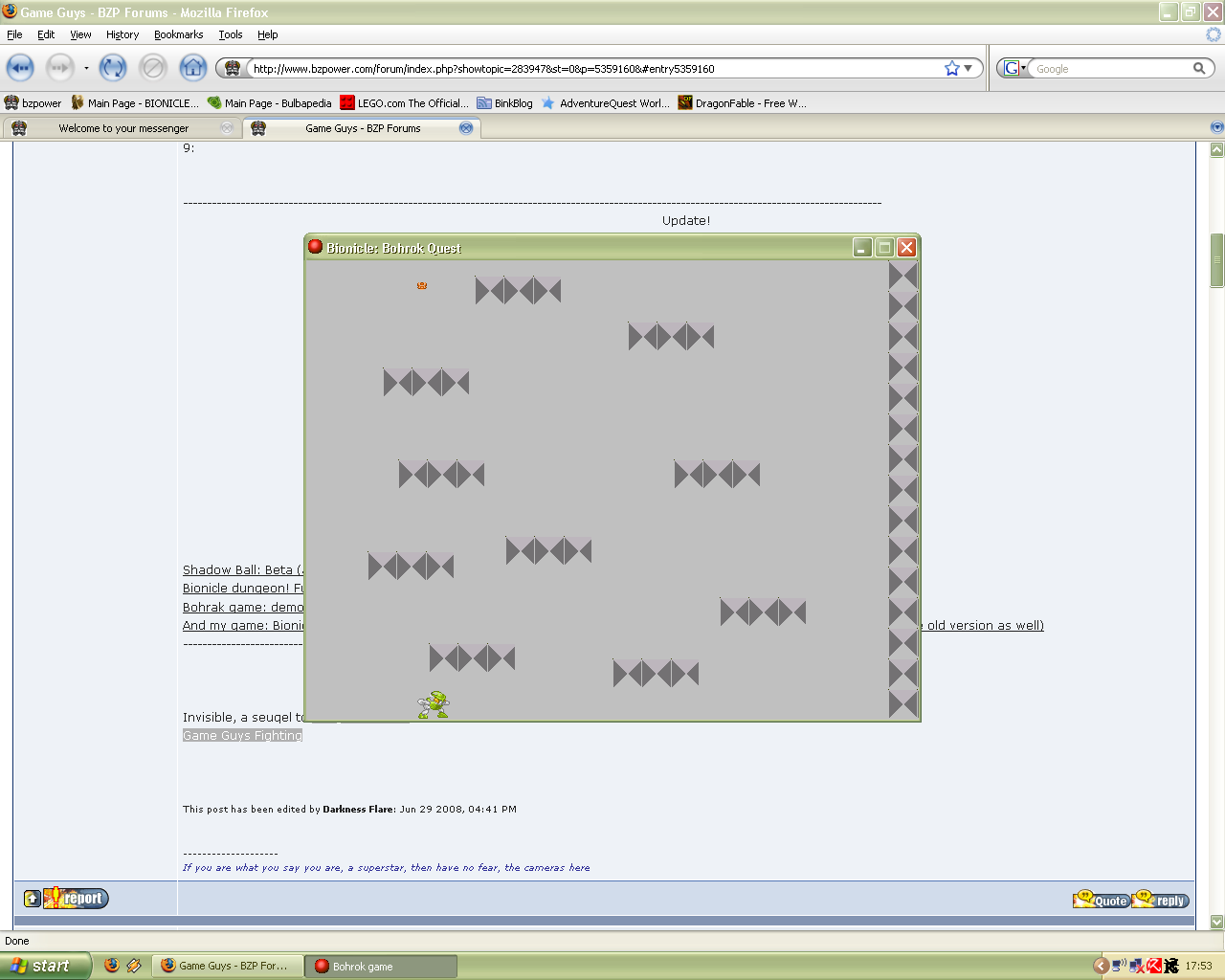Click the vertical scrollbar thumb
1225x980 pixels.
pyautogui.click(x=1217, y=260)
